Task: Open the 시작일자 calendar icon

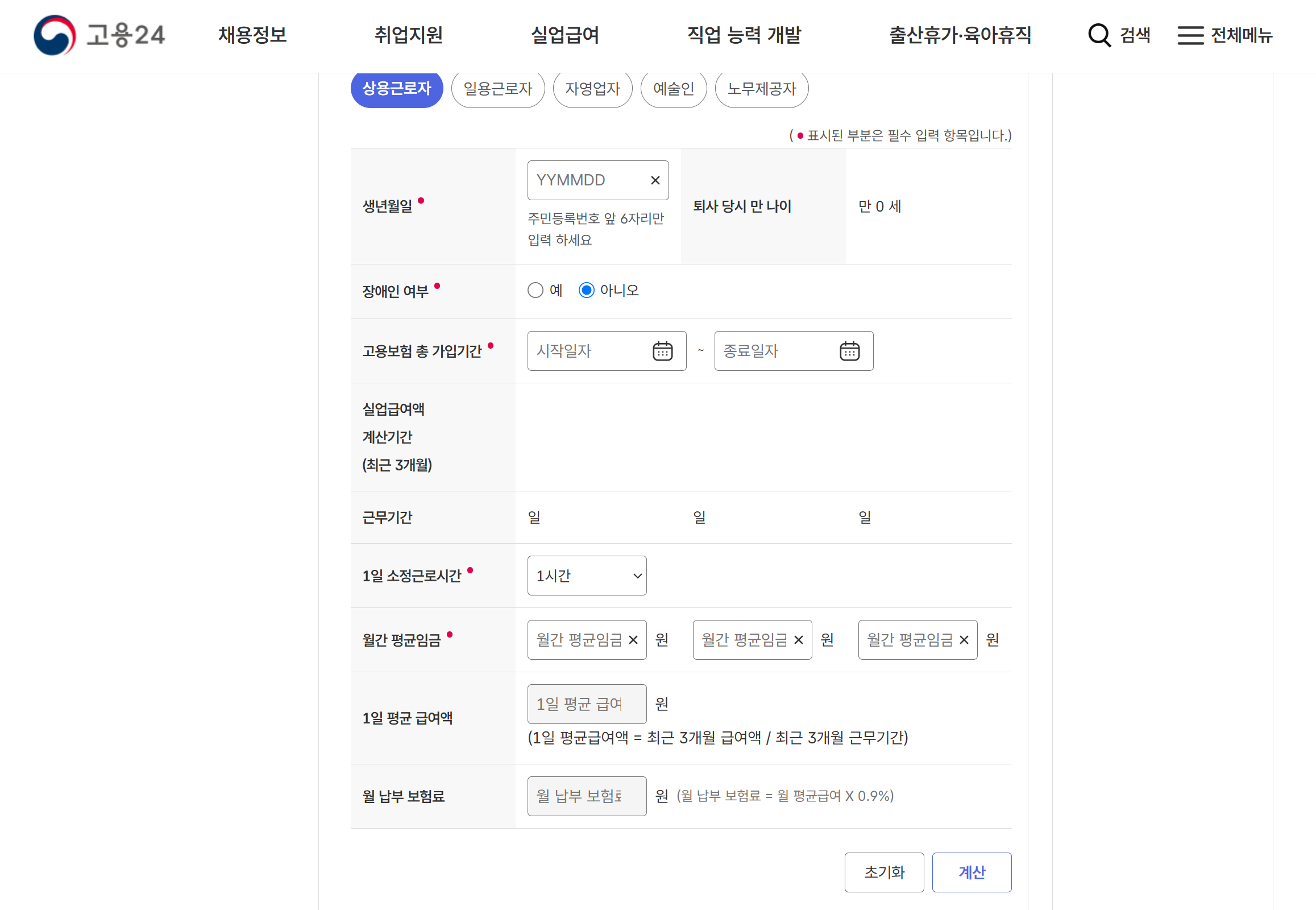Action: [x=662, y=351]
